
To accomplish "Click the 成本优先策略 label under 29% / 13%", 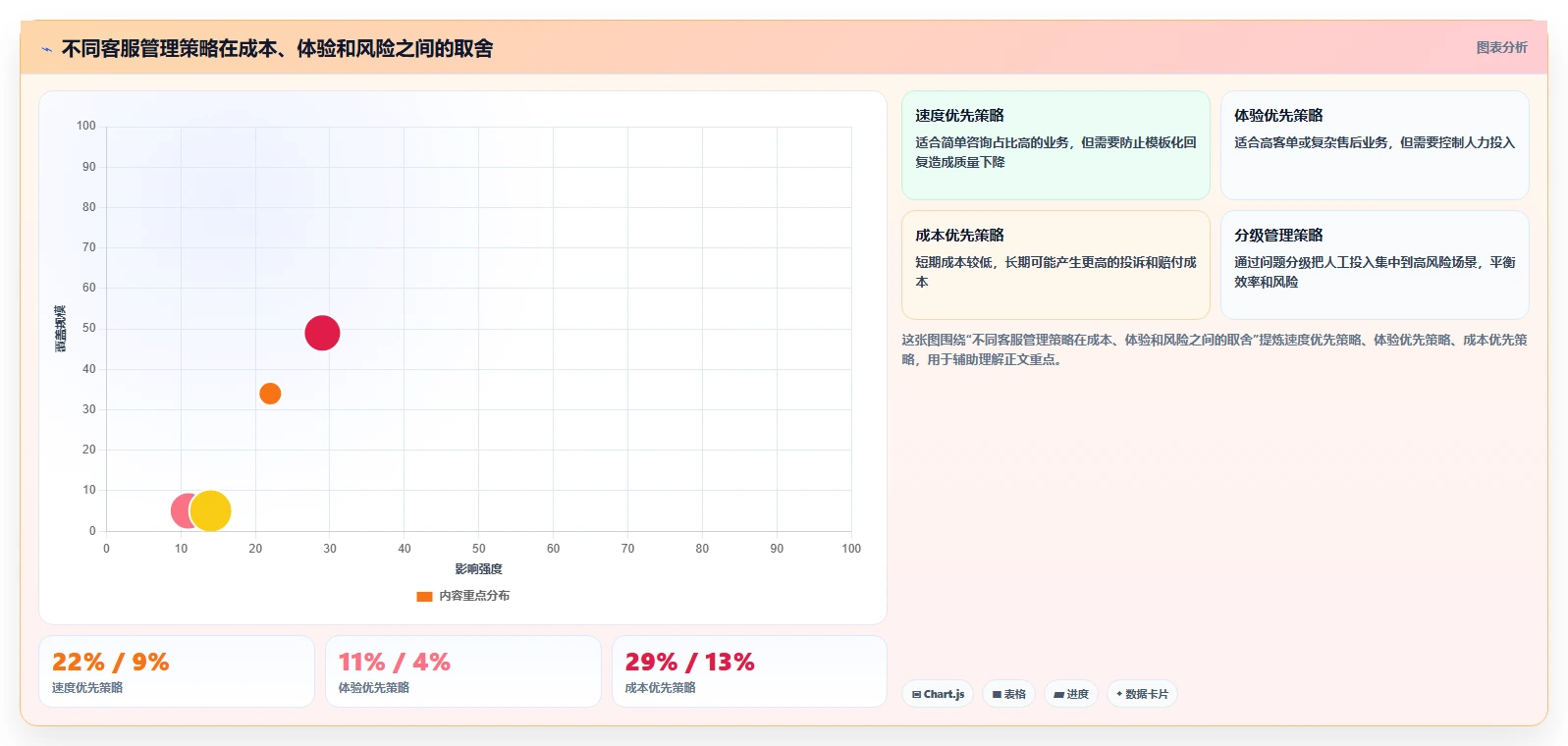I will [x=661, y=688].
